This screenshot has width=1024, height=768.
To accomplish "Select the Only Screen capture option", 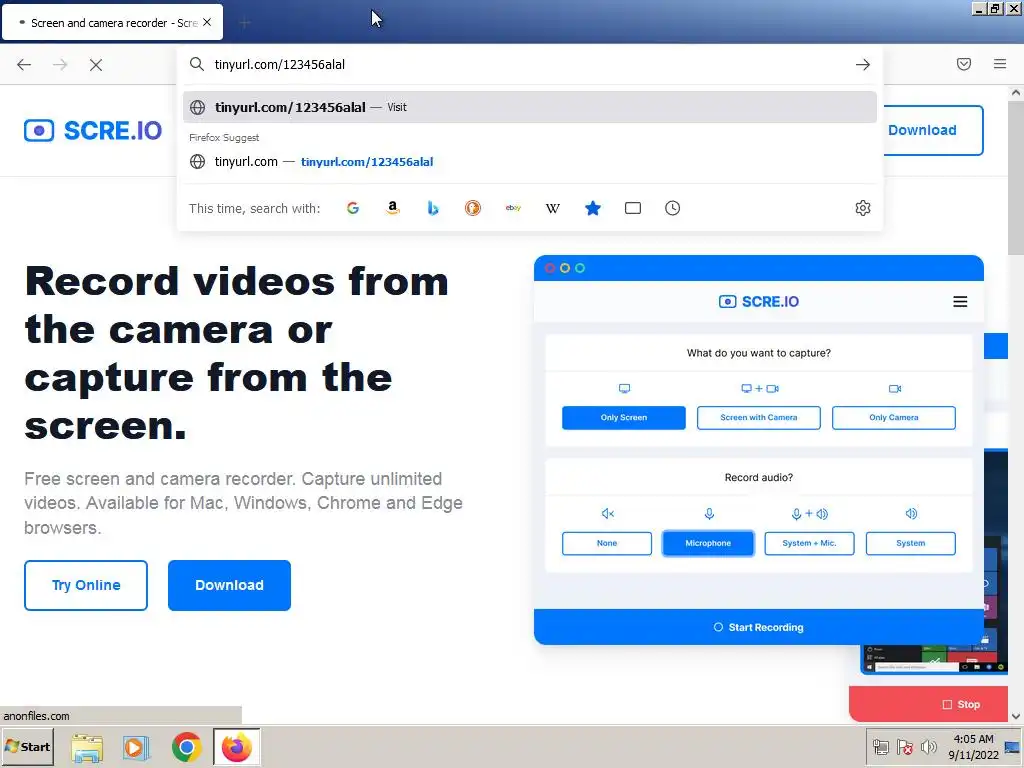I will pyautogui.click(x=624, y=418).
